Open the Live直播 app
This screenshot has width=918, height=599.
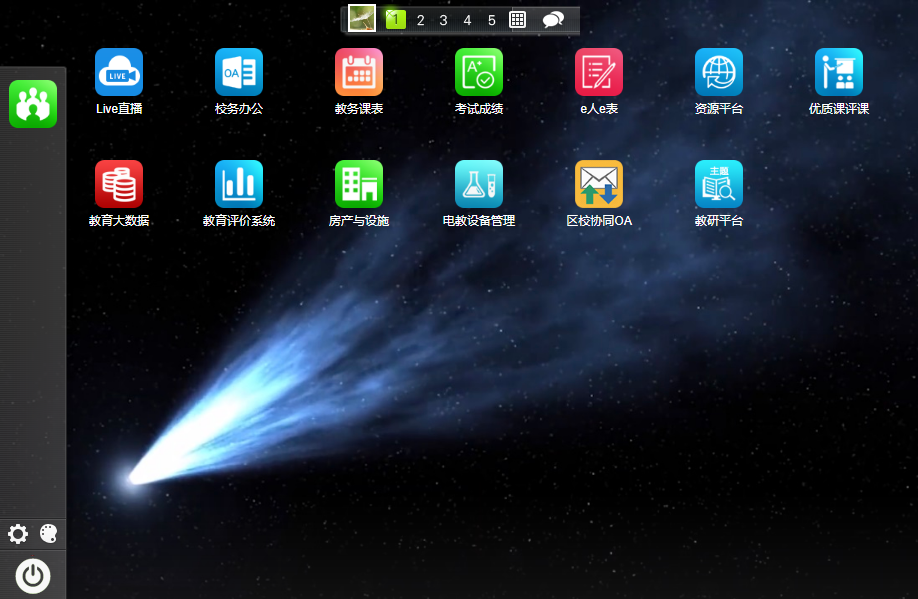(119, 72)
